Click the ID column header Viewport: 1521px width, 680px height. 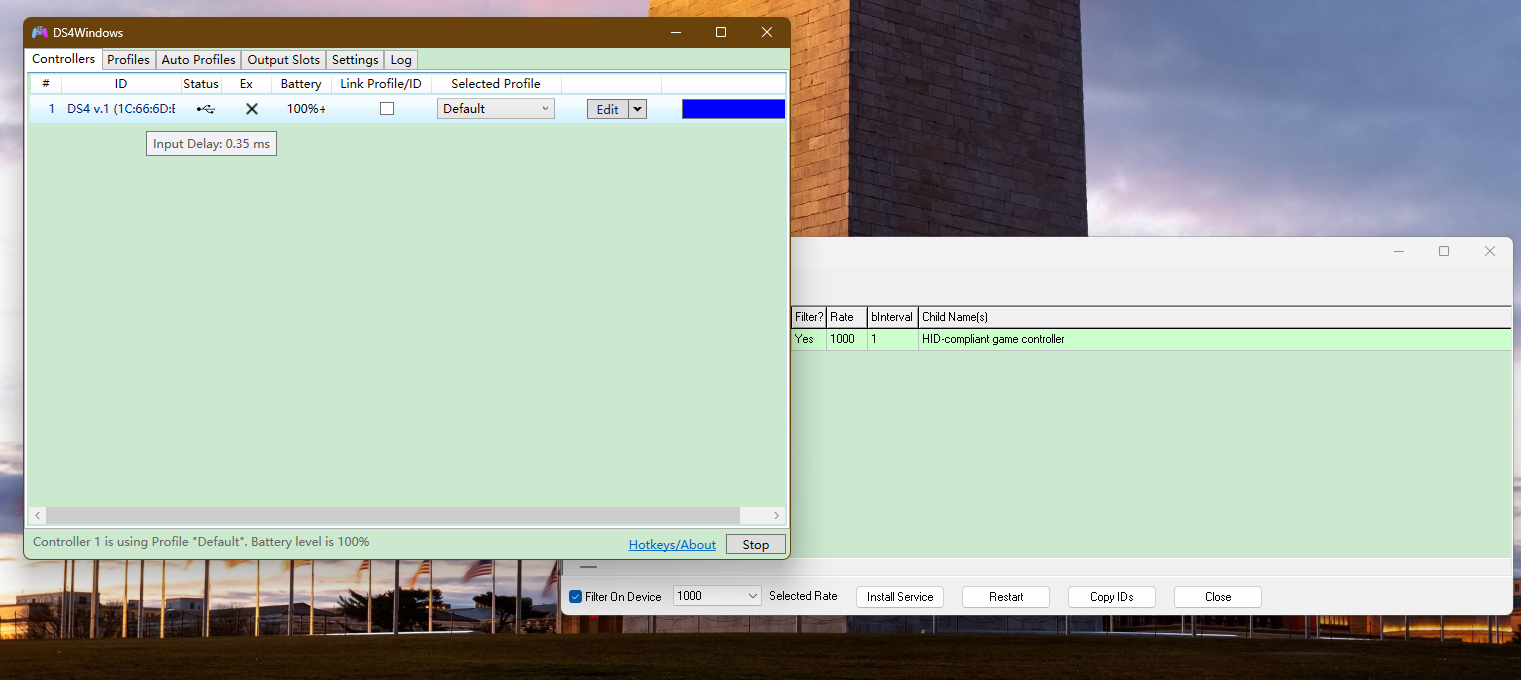click(x=121, y=84)
